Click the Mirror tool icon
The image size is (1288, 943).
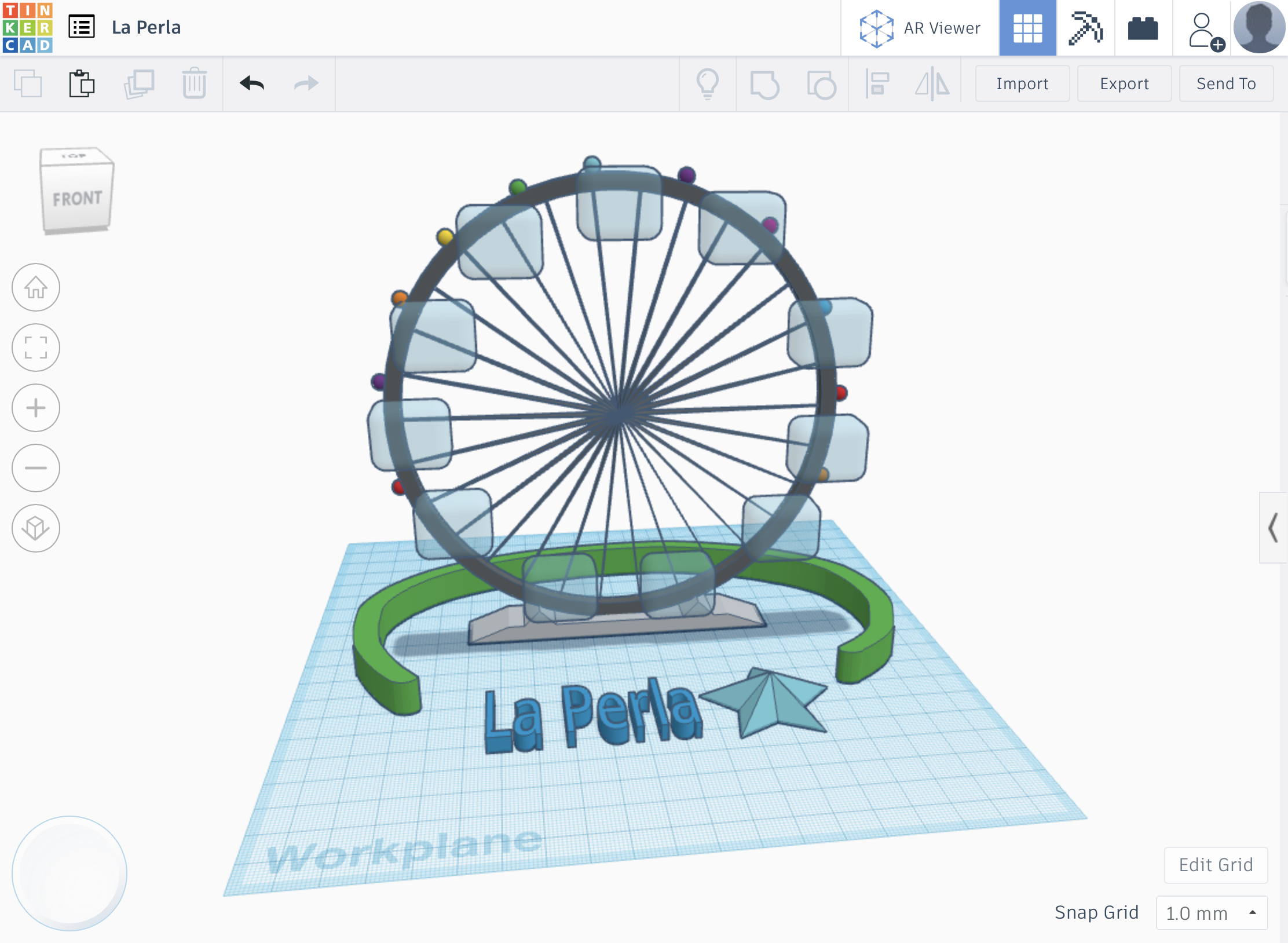click(x=932, y=85)
